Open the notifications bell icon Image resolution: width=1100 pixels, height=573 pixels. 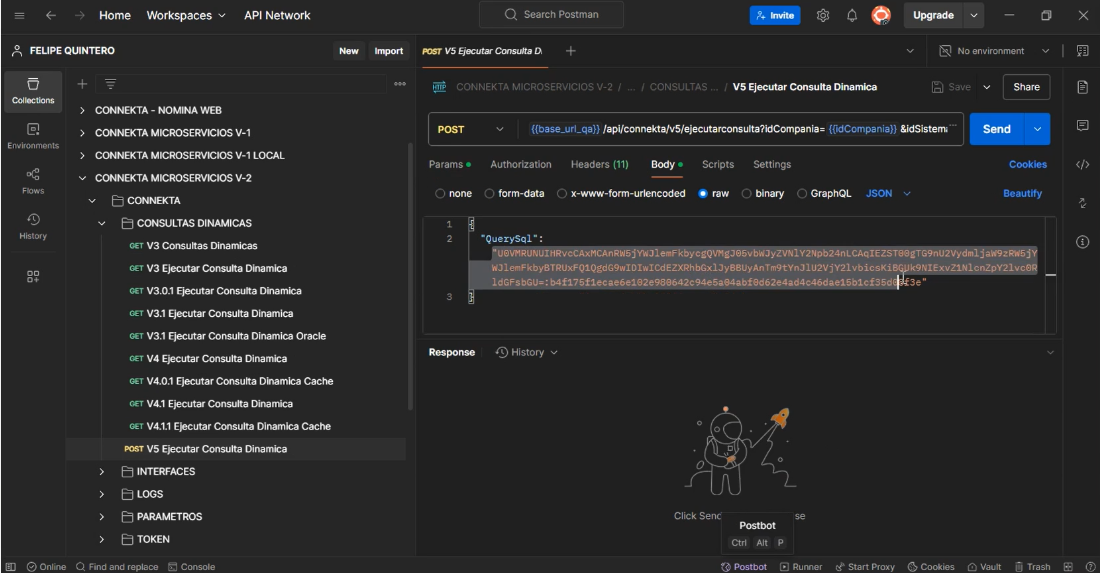click(852, 15)
